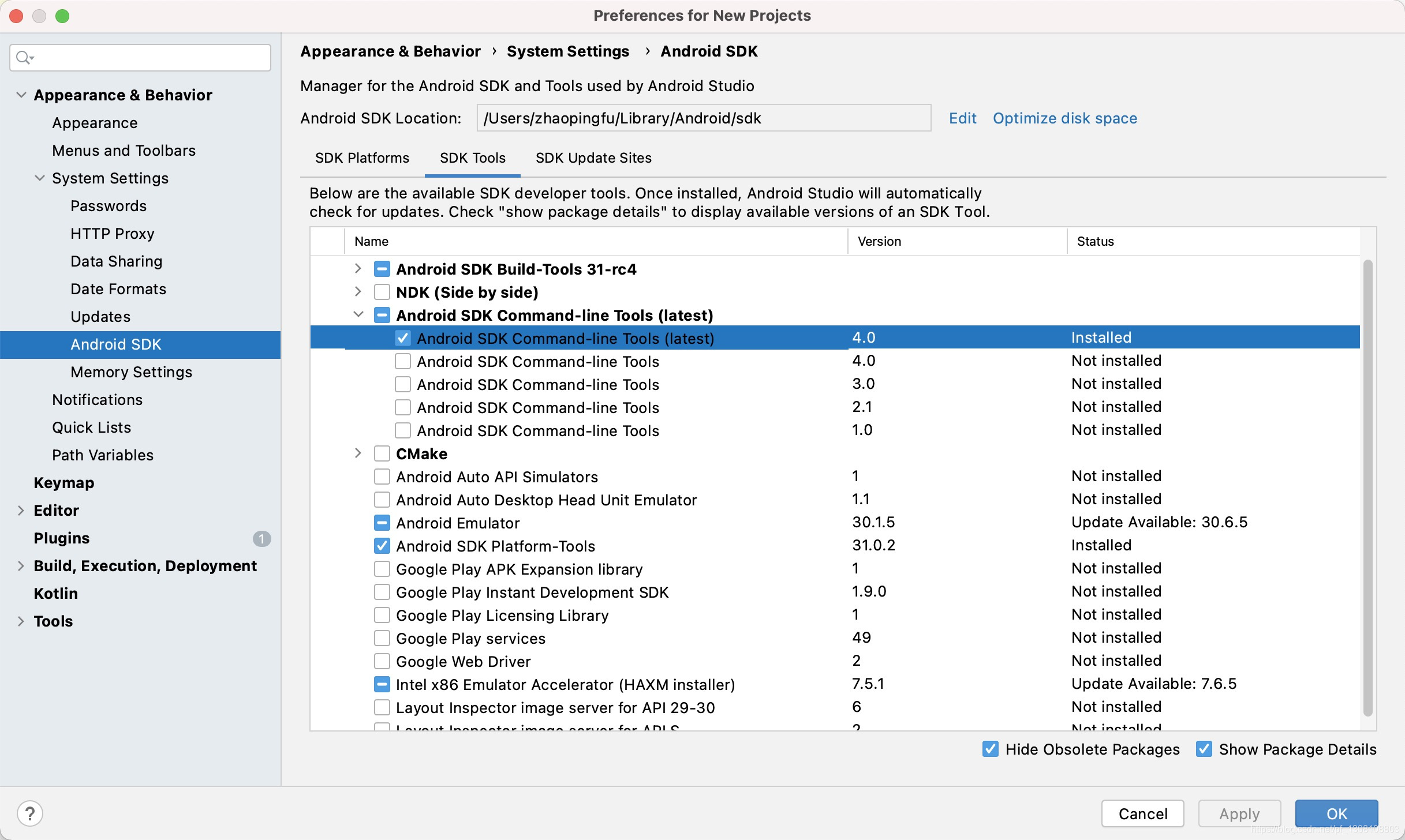This screenshot has height=840, width=1405.
Task: Sort by Status column header
Action: 1213,241
